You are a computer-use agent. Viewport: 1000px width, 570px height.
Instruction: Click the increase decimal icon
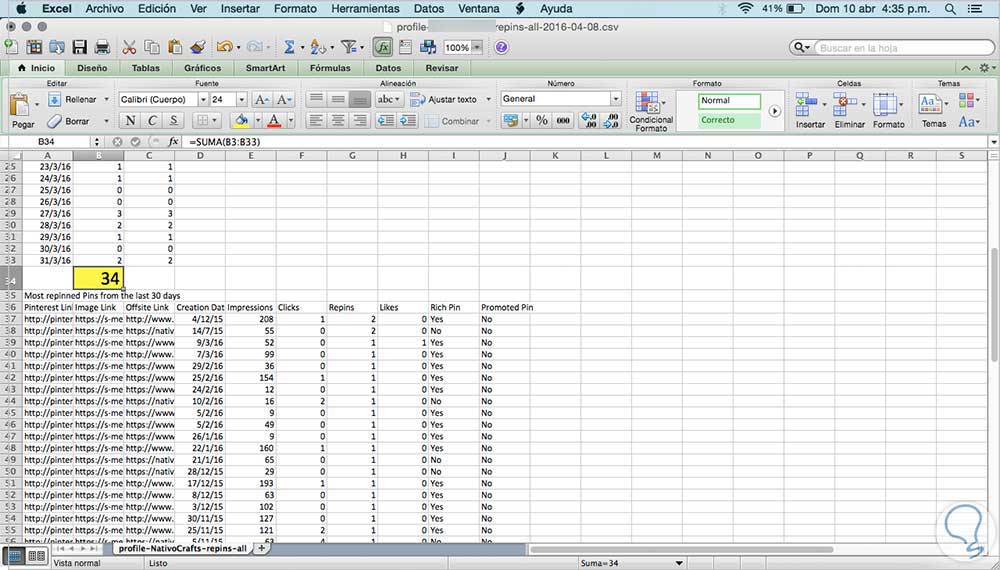[x=588, y=121]
